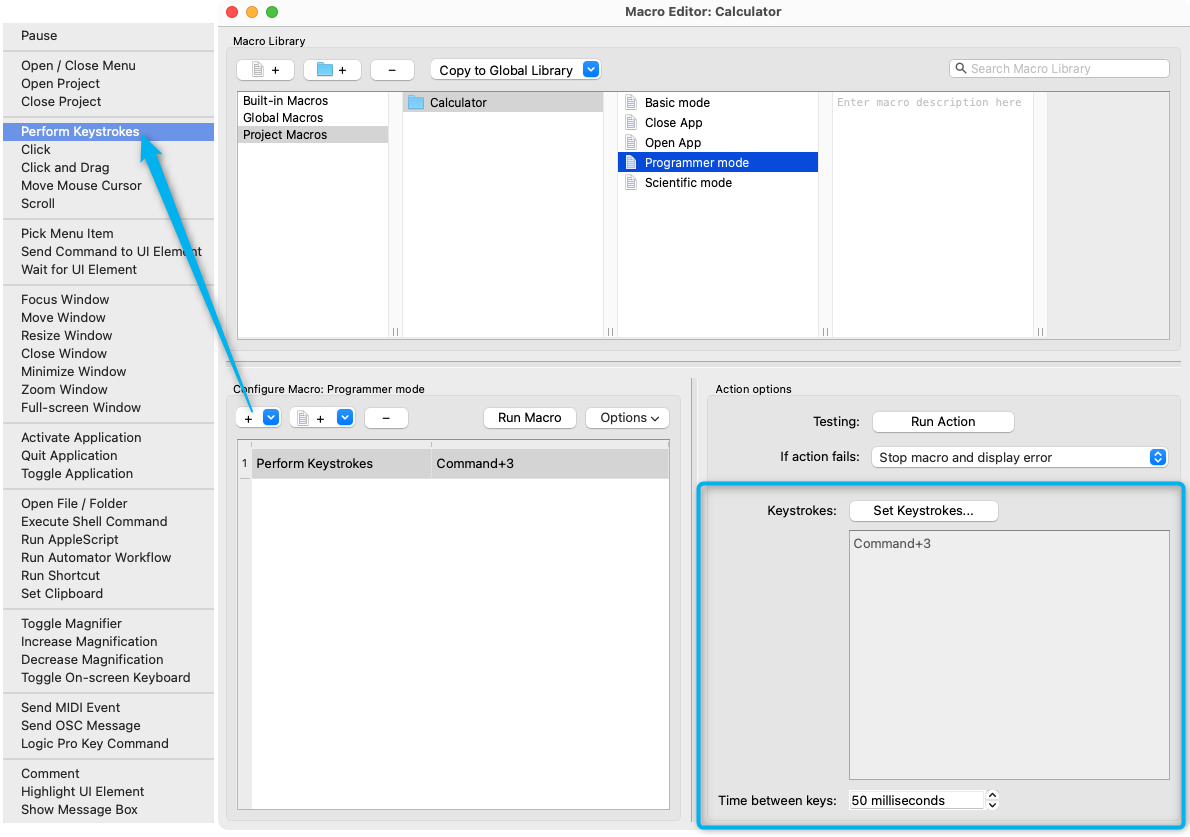Click the remove item minus button in Macro Library
This screenshot has height=837, width=1190.
pyautogui.click(x=392, y=70)
